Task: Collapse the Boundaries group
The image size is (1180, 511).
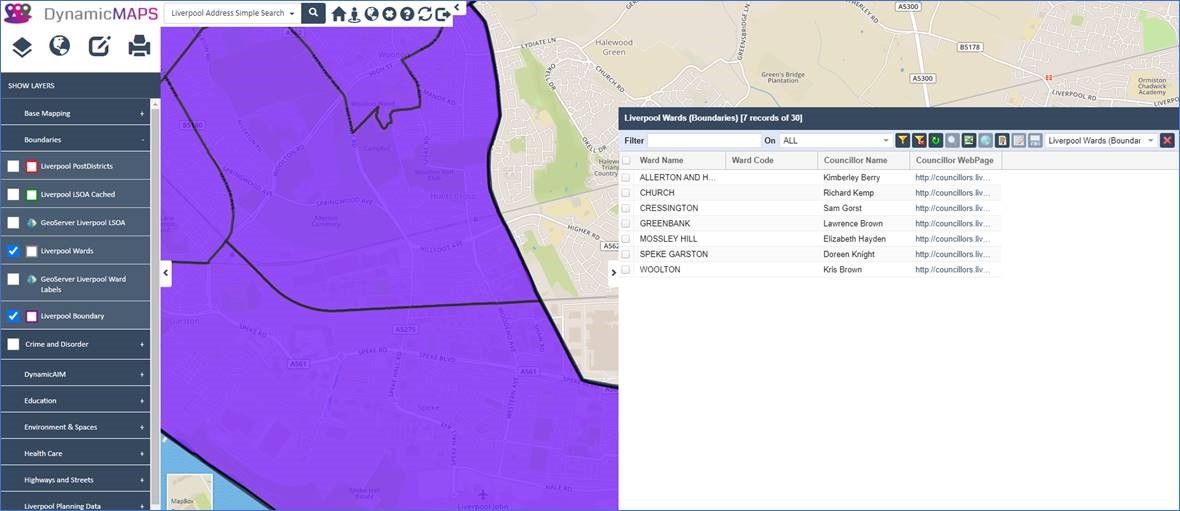Action: point(75,140)
